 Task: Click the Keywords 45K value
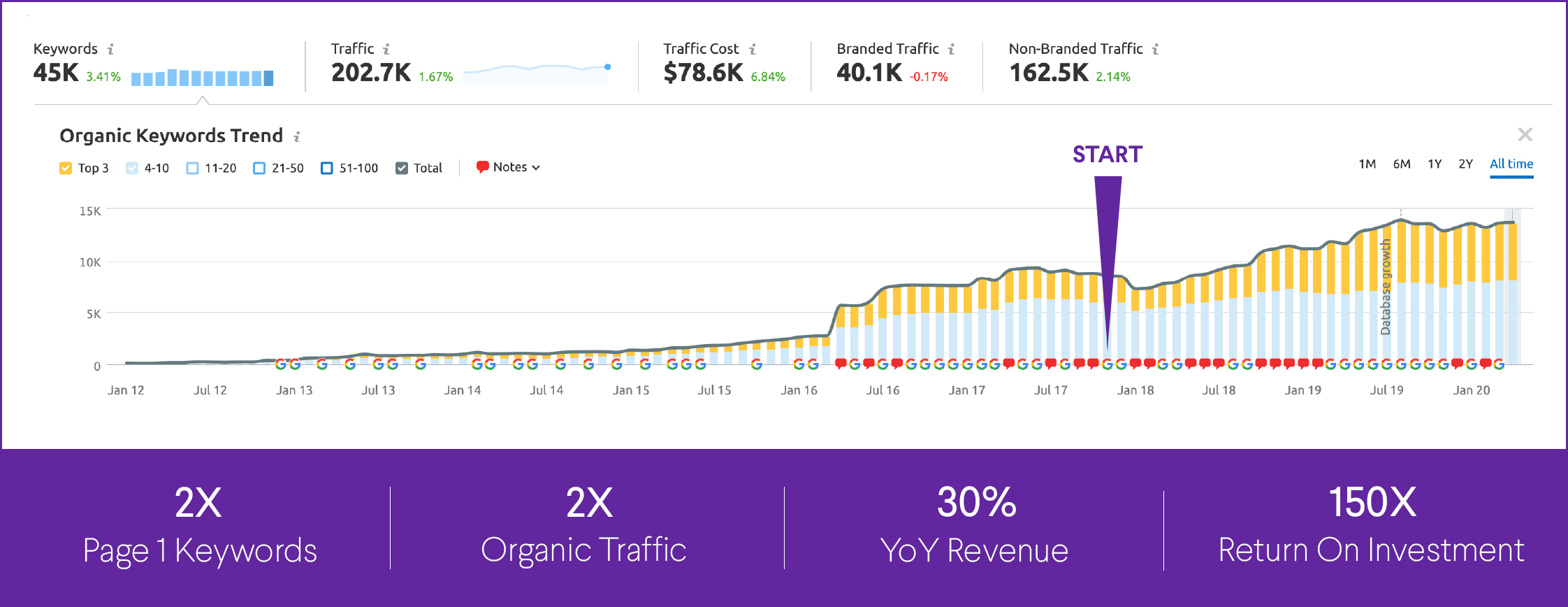coord(56,73)
